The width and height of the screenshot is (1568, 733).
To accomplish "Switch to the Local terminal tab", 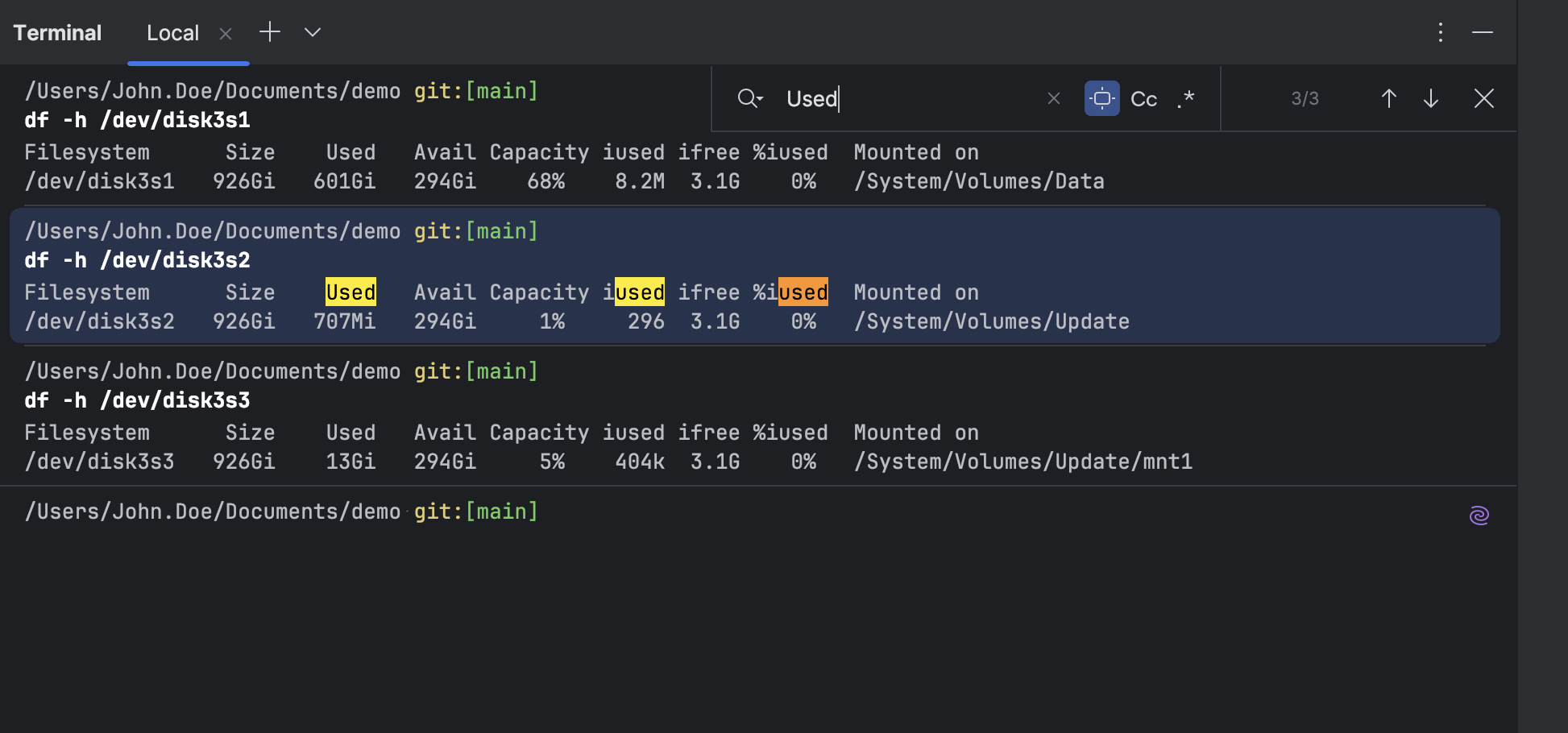I will [x=172, y=32].
